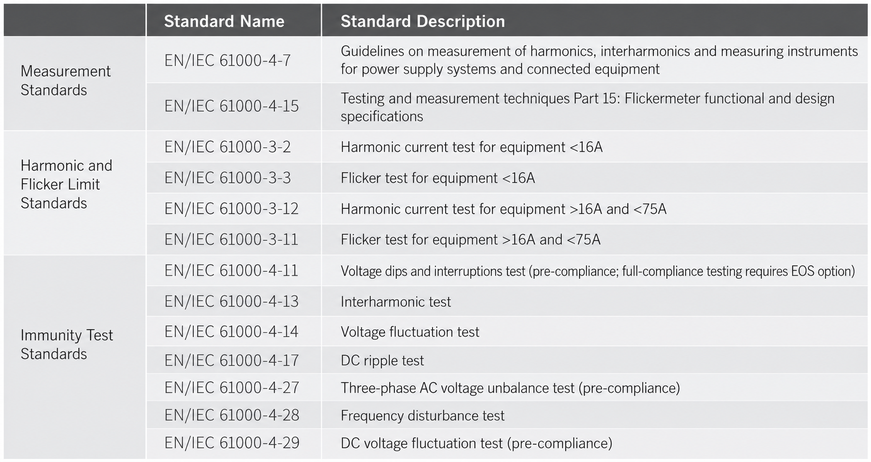Image resolution: width=871 pixels, height=462 pixels.
Task: Click the Standard Name column header
Action: 224,21
